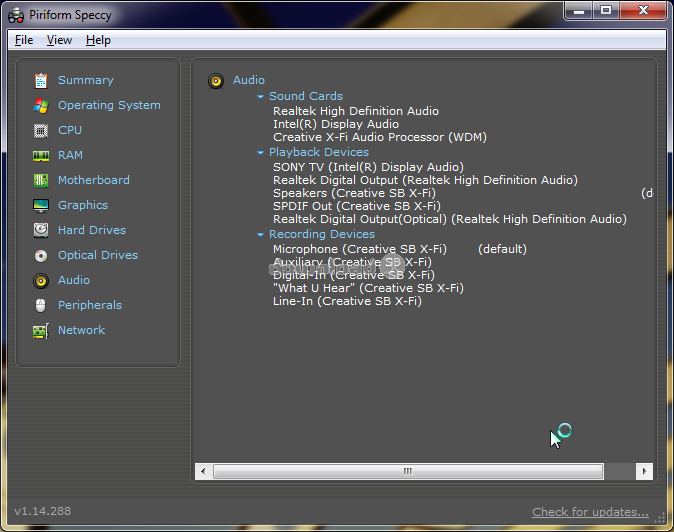Open the View menu
This screenshot has height=532, width=674.
[x=59, y=40]
